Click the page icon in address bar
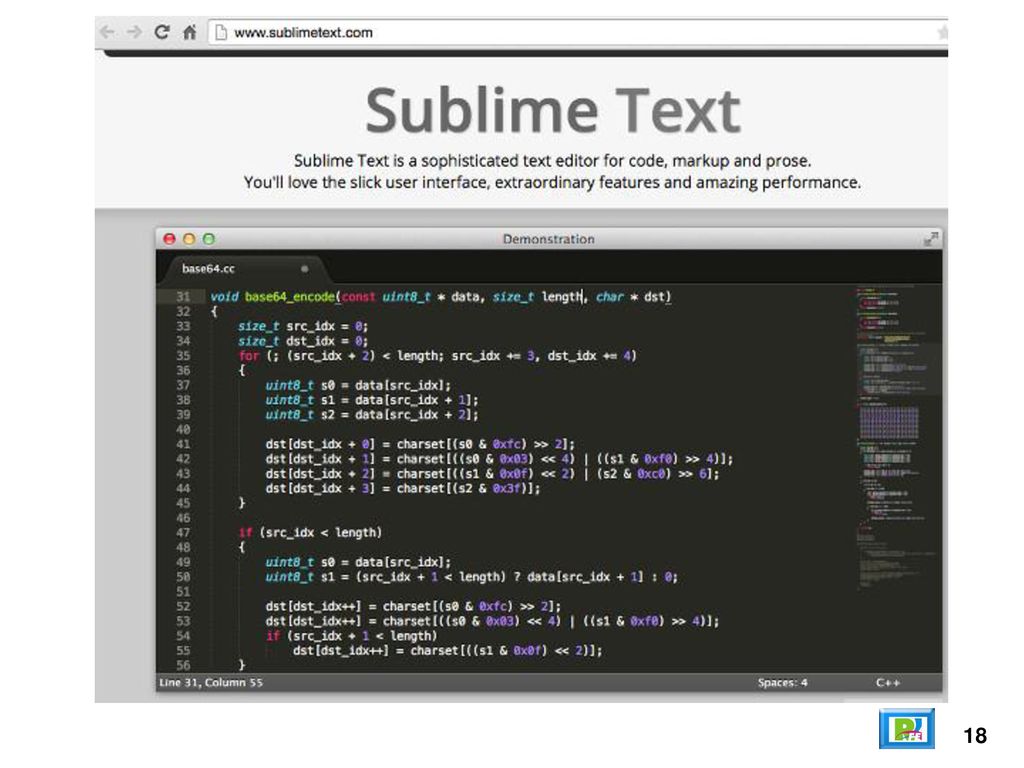Screen dimensions: 1024x768 pyautogui.click(x=221, y=32)
